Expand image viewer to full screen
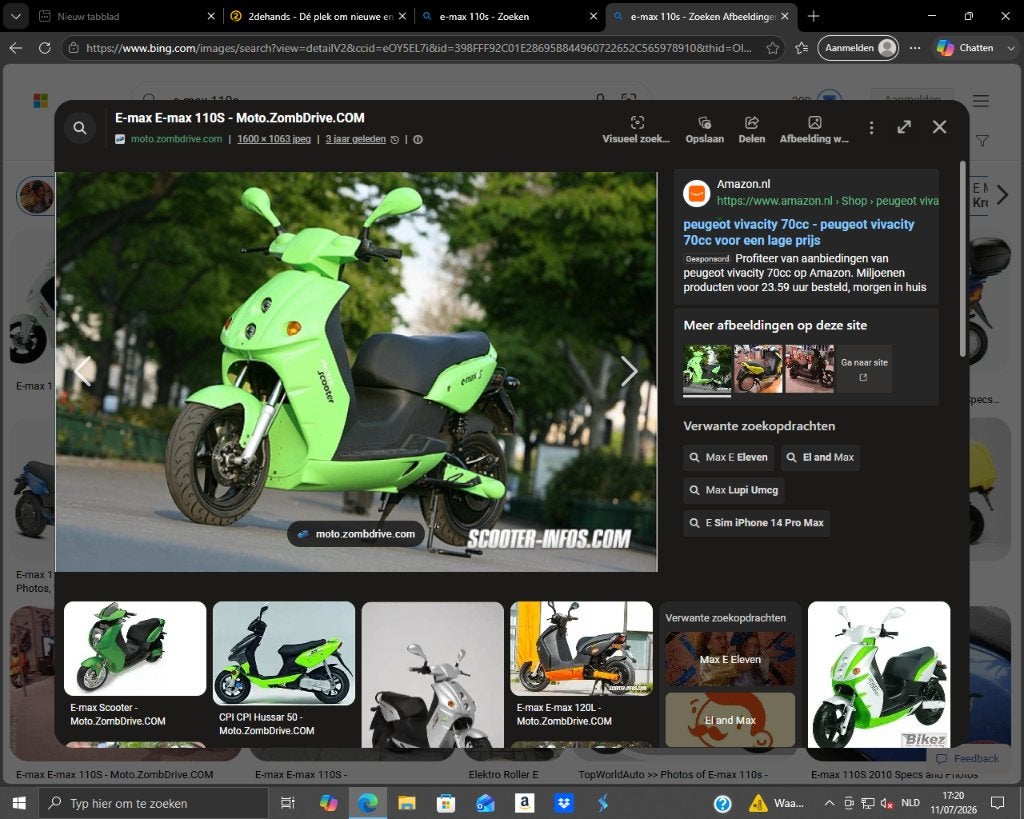Image resolution: width=1024 pixels, height=819 pixels. click(904, 127)
